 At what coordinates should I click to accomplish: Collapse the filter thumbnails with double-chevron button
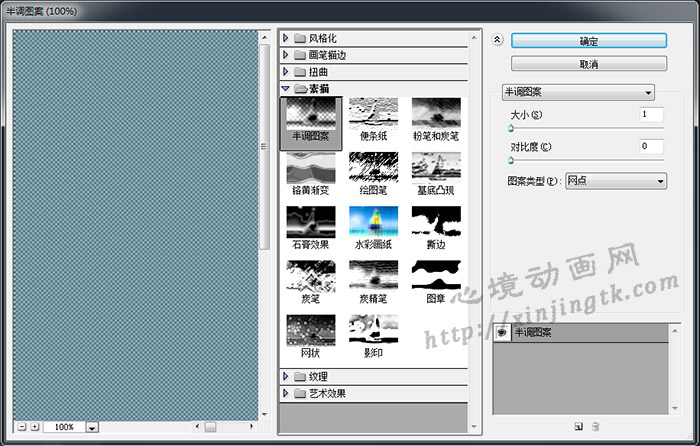click(x=498, y=41)
